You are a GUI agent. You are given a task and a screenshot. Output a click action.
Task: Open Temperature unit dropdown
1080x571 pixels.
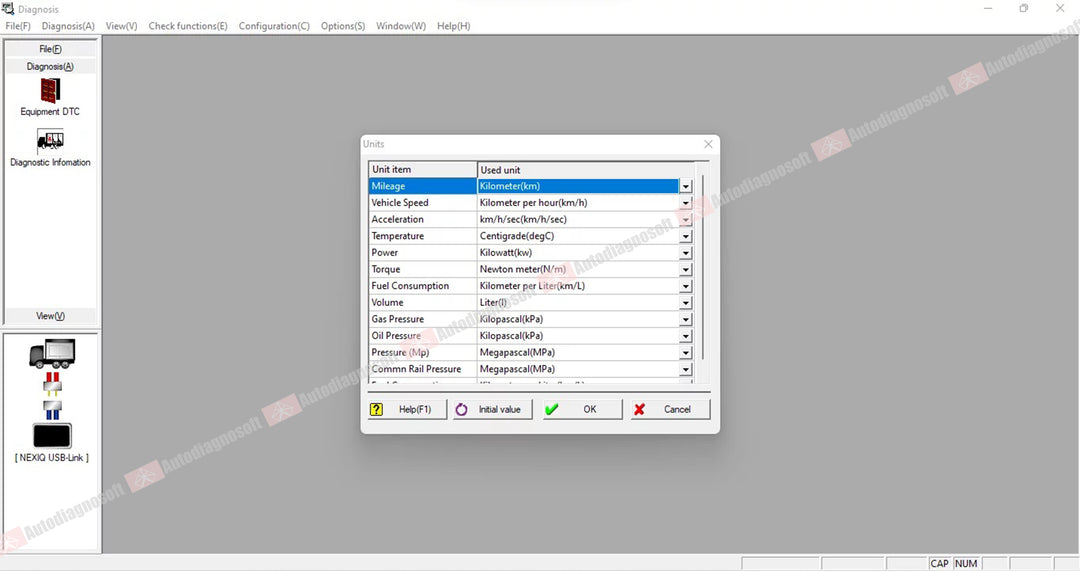(685, 236)
